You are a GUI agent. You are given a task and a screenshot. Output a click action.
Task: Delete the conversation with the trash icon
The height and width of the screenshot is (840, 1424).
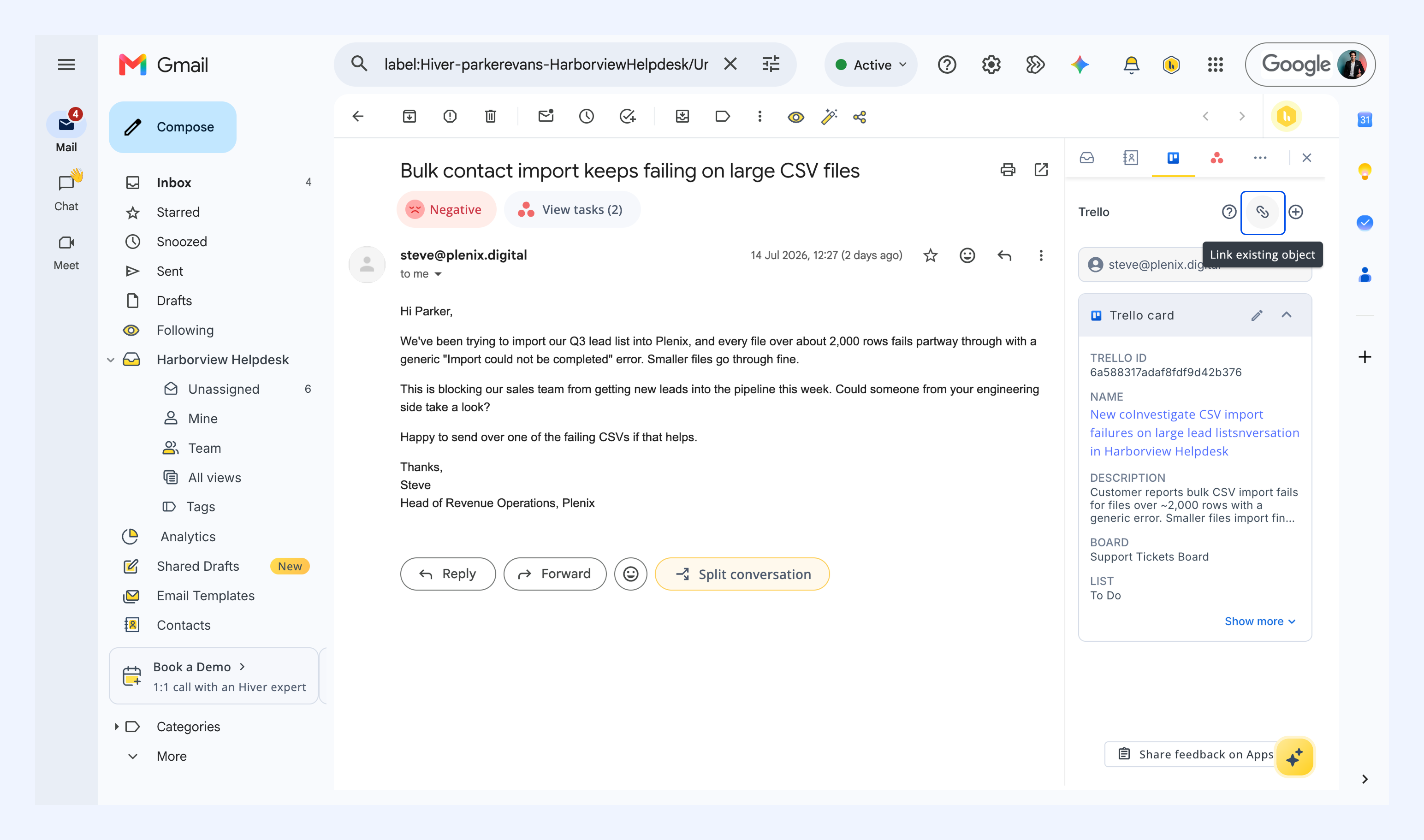[490, 117]
